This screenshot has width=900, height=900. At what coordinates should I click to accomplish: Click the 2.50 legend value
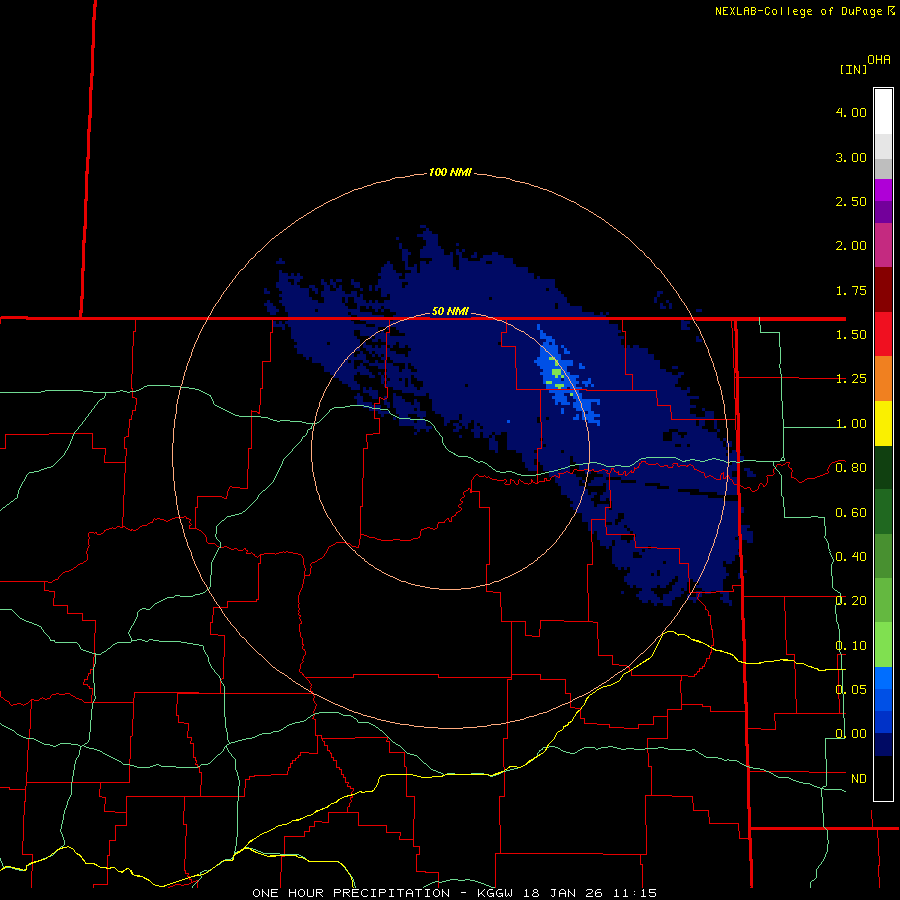pos(851,201)
